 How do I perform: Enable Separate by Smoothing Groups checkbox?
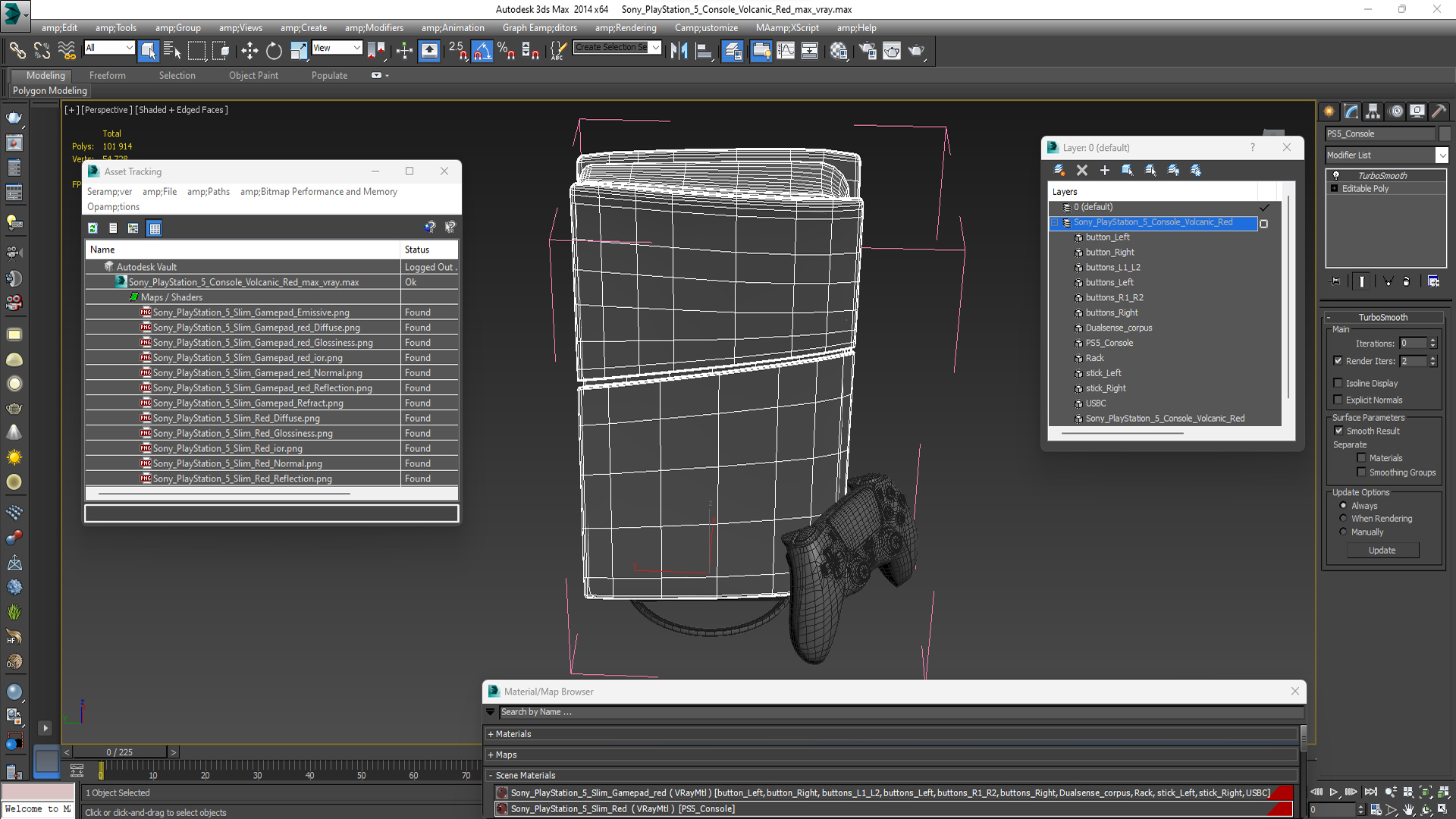tap(1361, 472)
